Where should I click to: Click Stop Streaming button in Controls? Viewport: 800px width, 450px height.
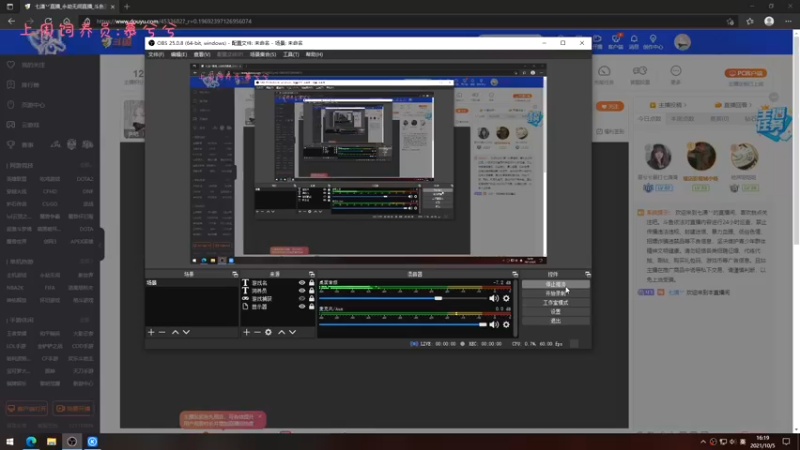coord(556,284)
